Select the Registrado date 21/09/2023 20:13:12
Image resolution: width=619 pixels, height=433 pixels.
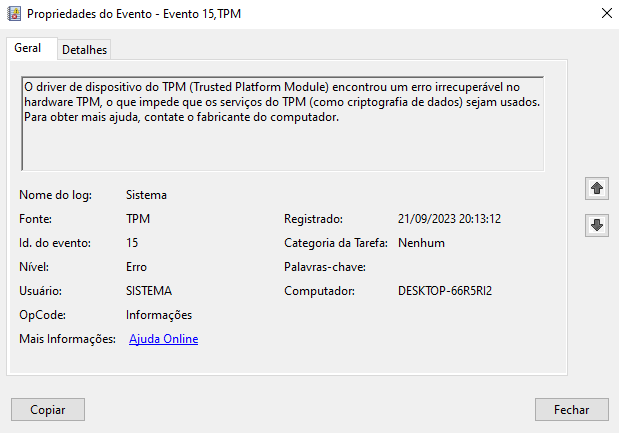tap(449, 219)
